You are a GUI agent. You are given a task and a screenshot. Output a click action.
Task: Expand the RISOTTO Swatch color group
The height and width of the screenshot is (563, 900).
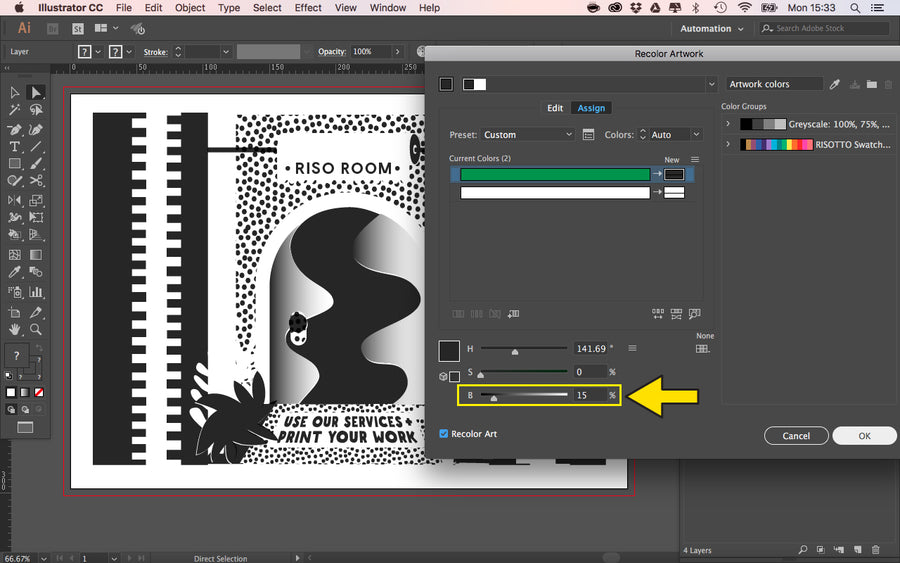click(728, 143)
